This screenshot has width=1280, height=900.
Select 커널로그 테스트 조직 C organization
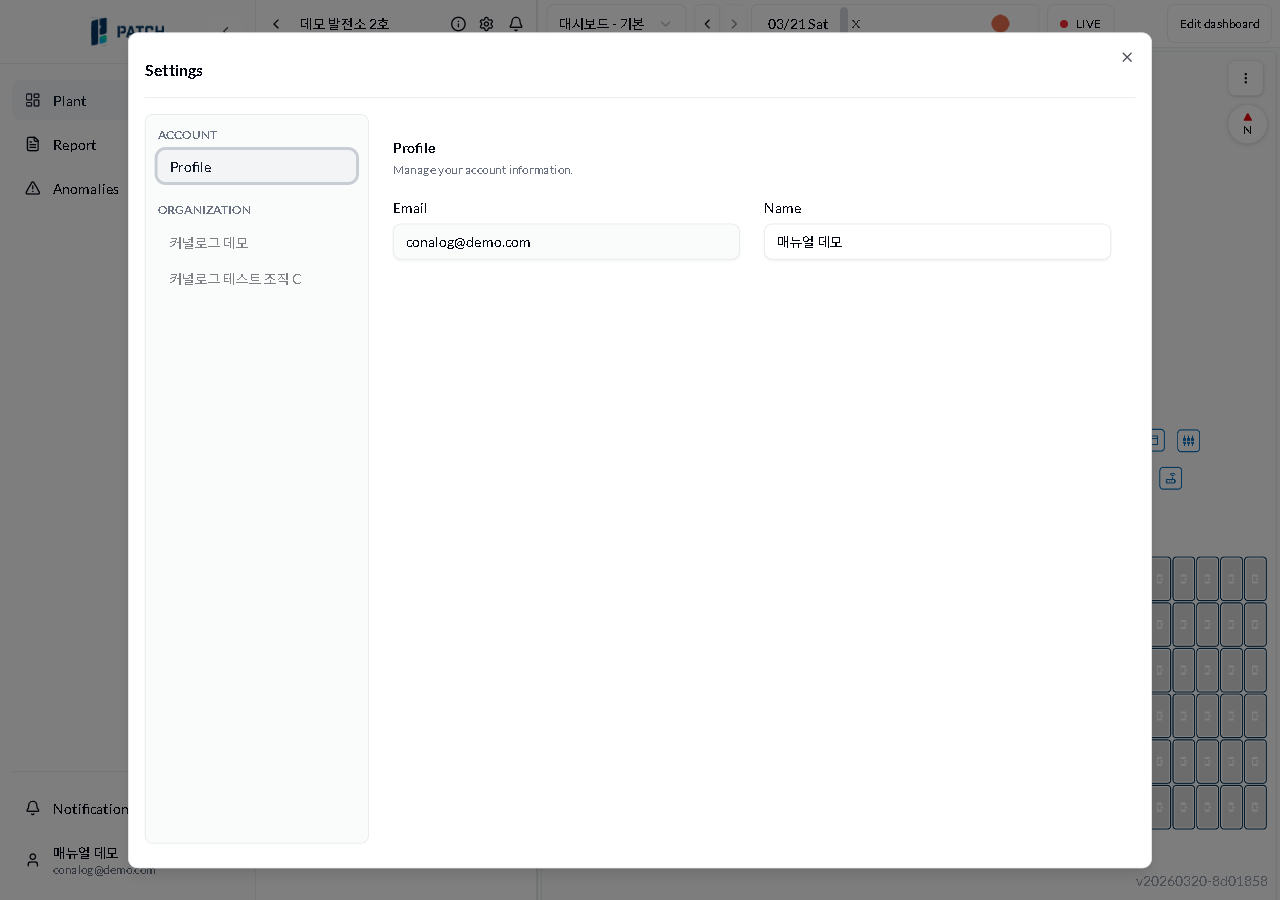tap(235, 279)
